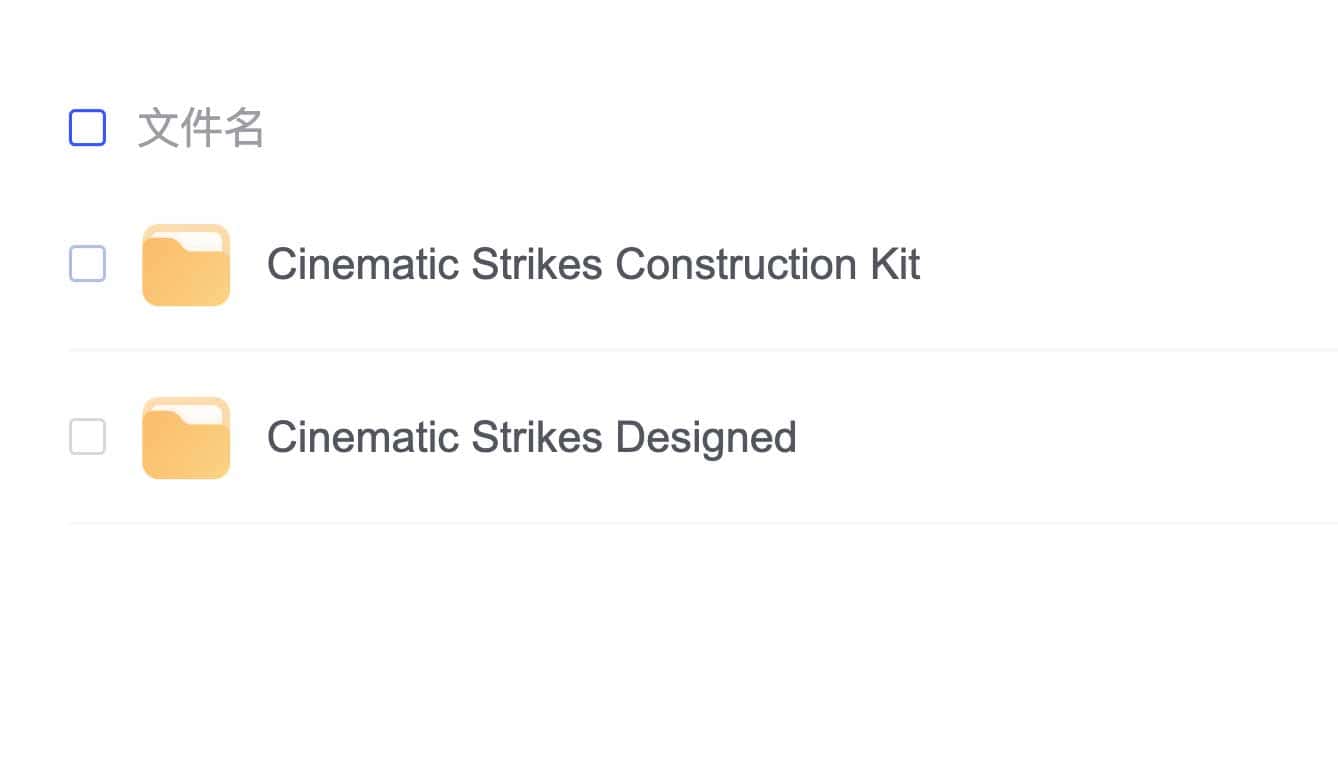Screen dimensions: 1338x780
Task: Click the text 'Cinematic Strikes Designed'
Action: click(531, 438)
